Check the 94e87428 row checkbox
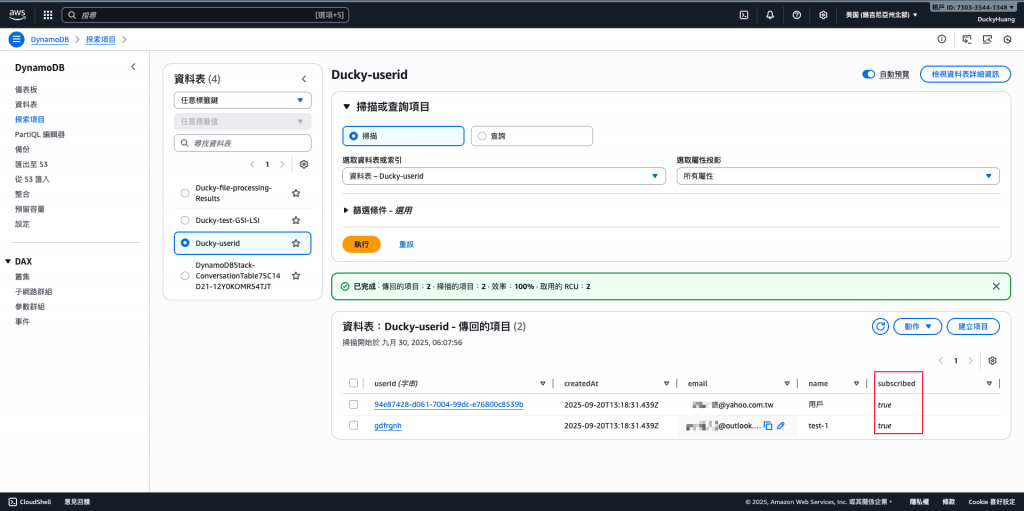Viewport: 1024px width, 511px height. pos(353,404)
